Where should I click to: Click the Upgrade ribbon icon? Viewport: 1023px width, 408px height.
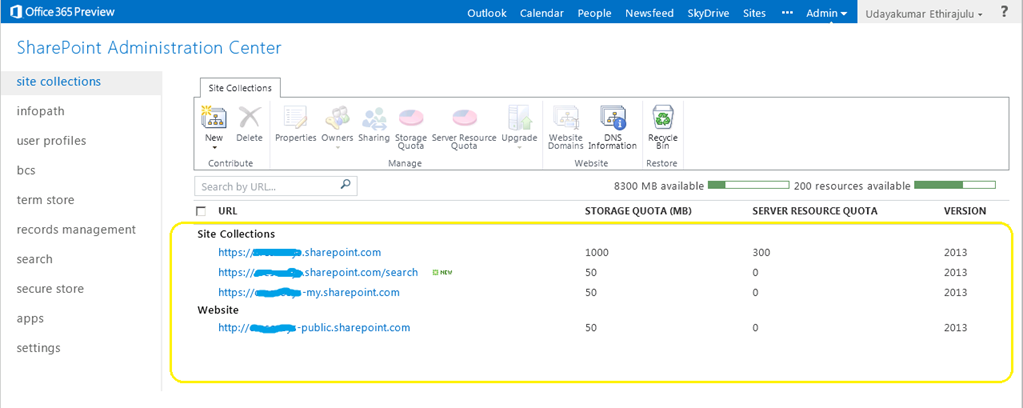pyautogui.click(x=519, y=118)
